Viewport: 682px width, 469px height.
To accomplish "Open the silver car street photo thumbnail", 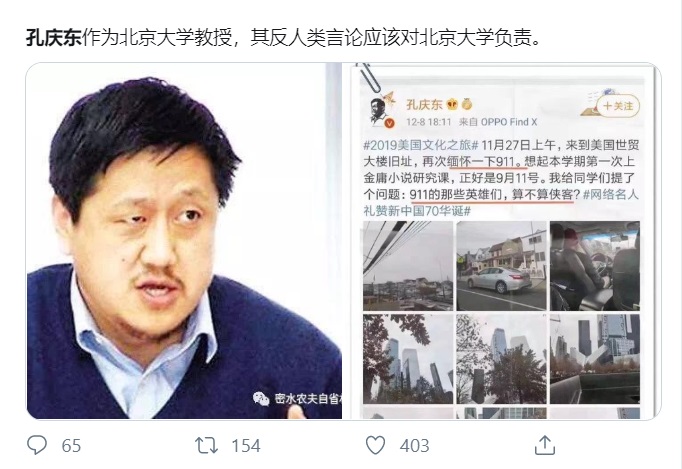I will point(501,266).
